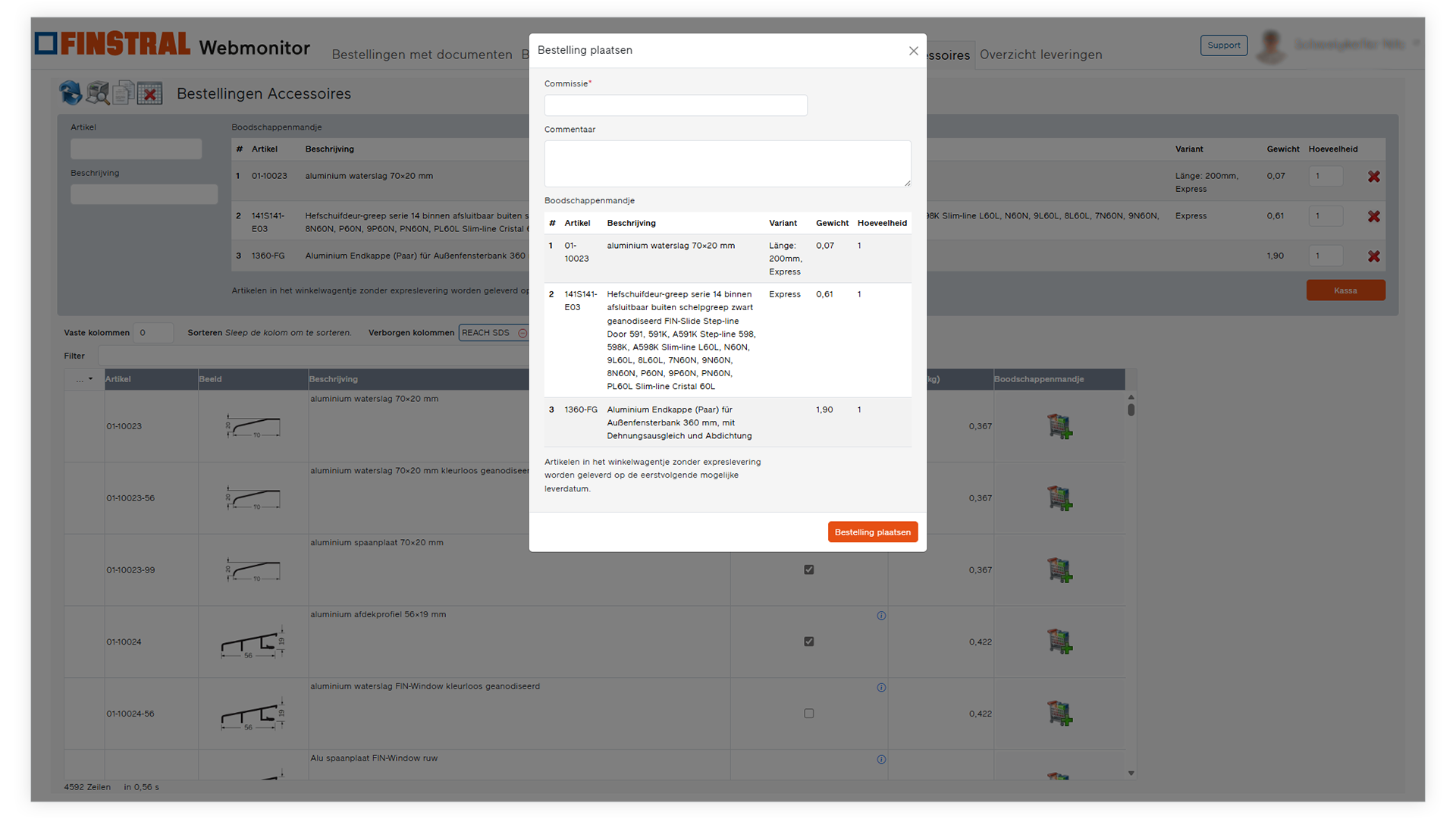Screen dimensions: 1456x819
Task: Click the grid scrollbar up arrow
Action: (1131, 397)
